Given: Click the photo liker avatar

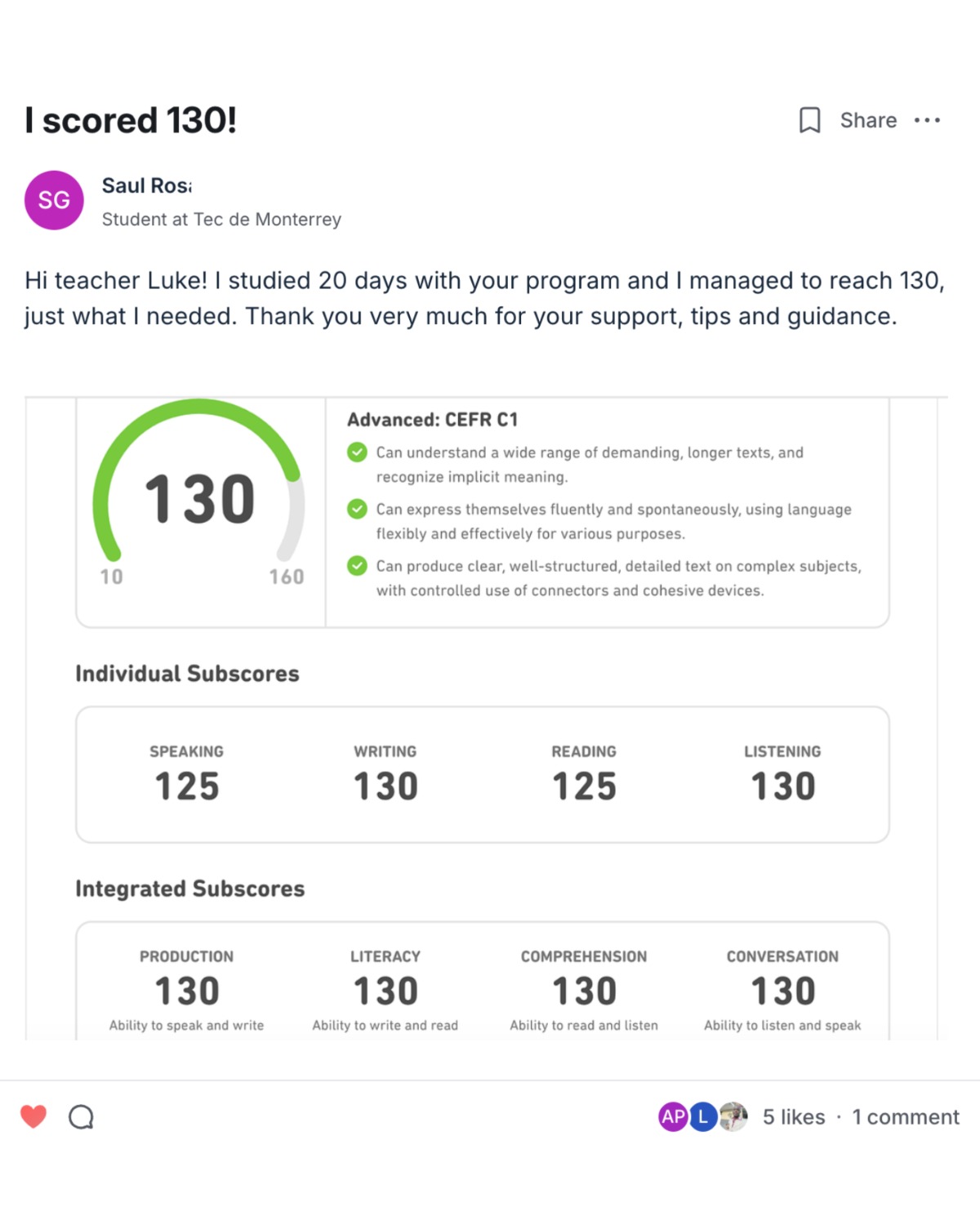Looking at the screenshot, I should pyautogui.click(x=734, y=1116).
